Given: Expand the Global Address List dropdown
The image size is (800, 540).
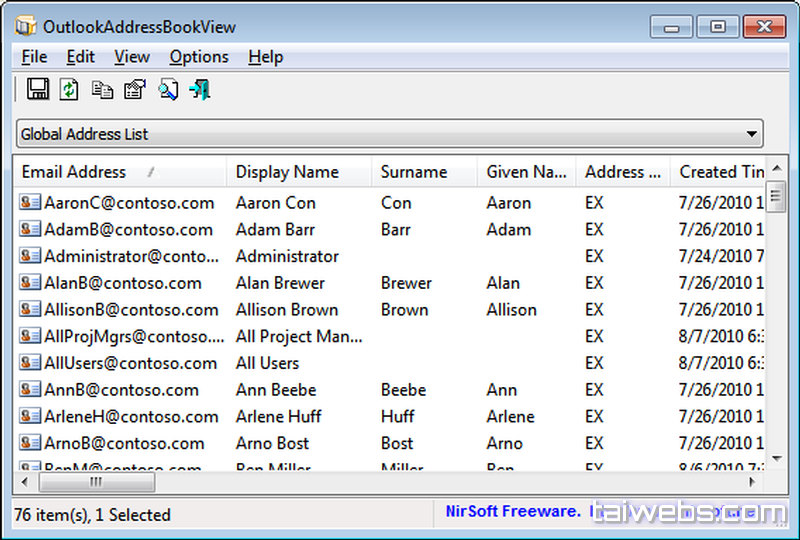Looking at the screenshot, I should point(751,134).
